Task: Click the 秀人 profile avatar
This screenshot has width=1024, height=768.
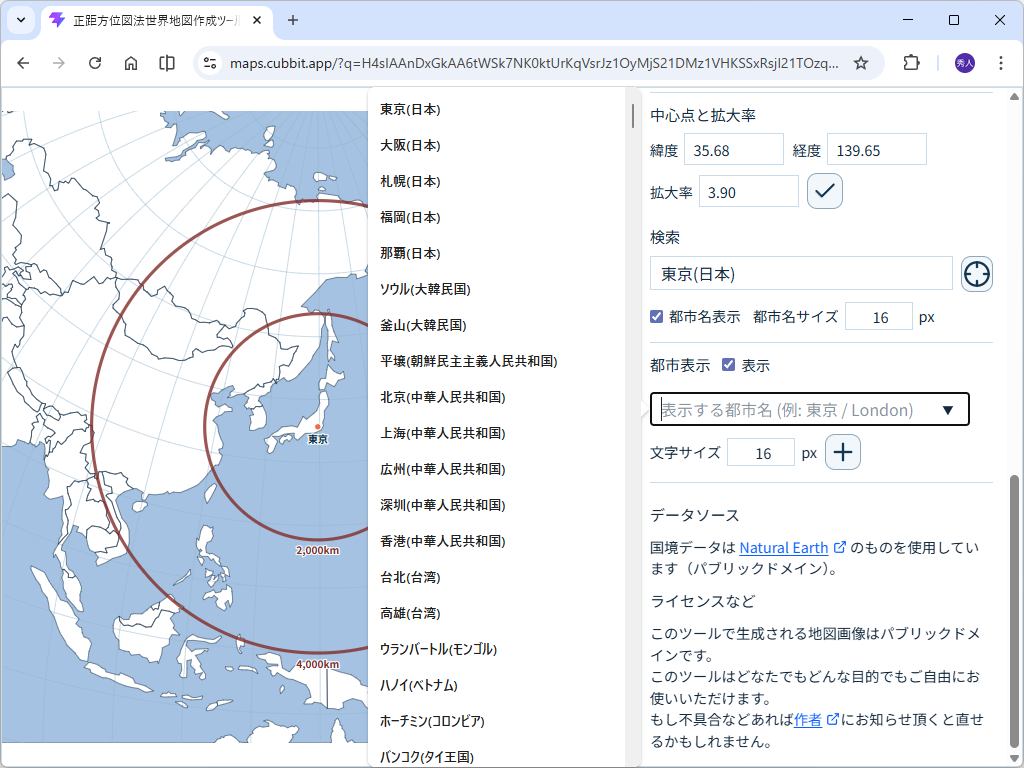Action: (x=961, y=62)
